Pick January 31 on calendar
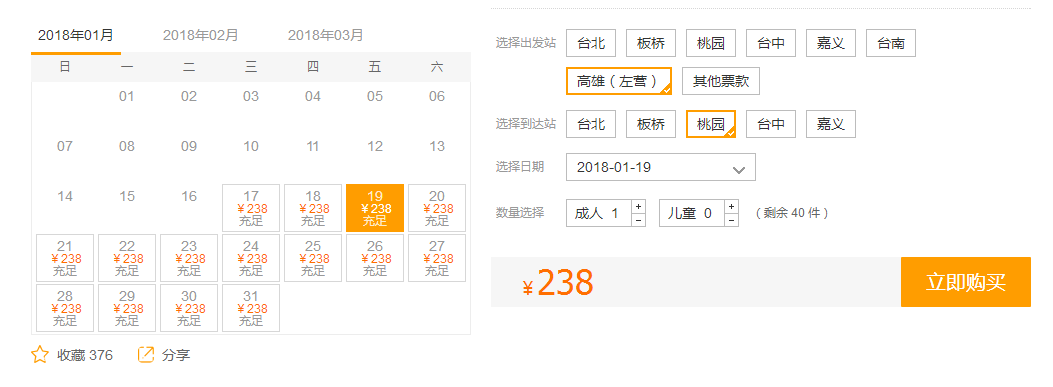 tap(251, 308)
